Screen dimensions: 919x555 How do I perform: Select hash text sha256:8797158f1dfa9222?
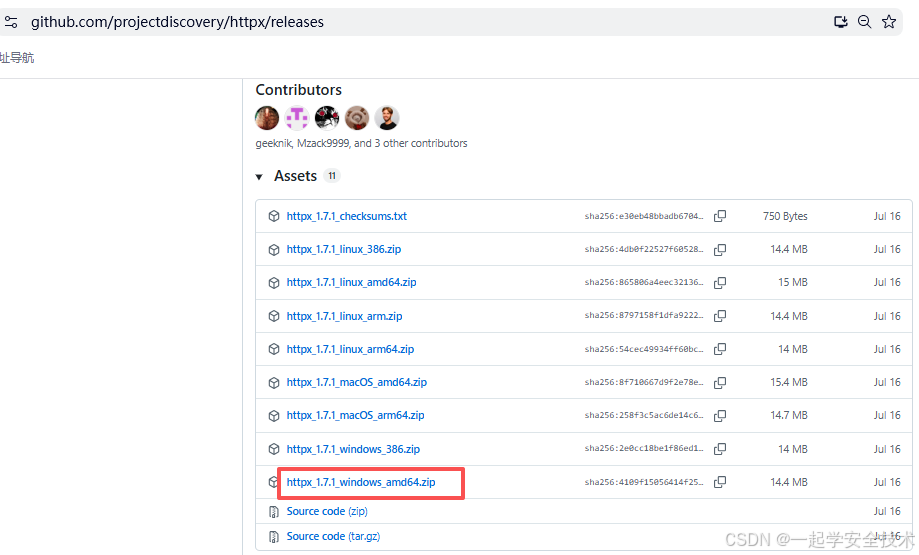click(644, 315)
